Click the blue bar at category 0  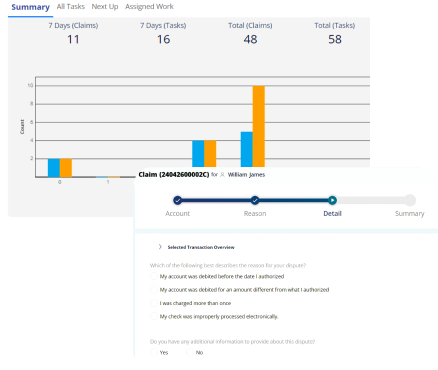[x=54, y=168]
